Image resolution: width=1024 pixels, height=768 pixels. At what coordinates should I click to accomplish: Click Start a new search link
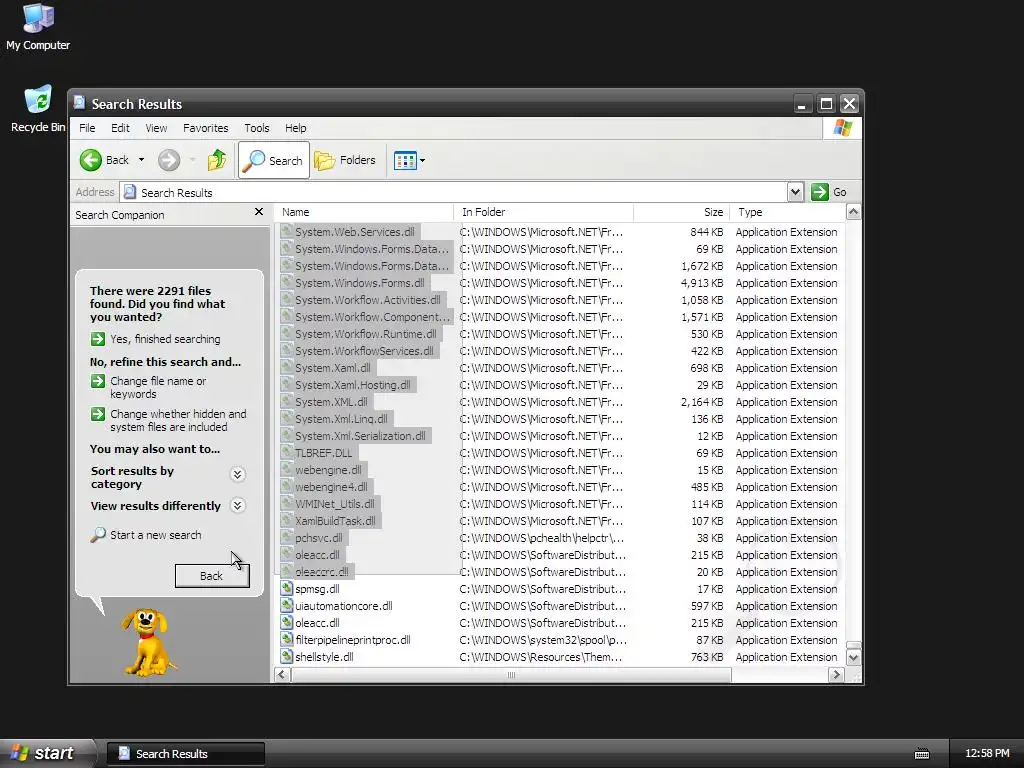coord(155,535)
